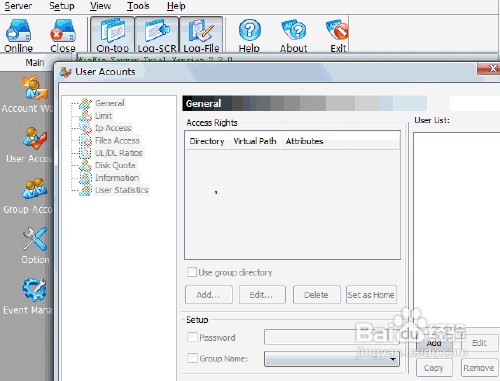Image resolution: width=500 pixels, height=381 pixels.
Task: Toggle the On-top toolbar button
Action: click(112, 35)
